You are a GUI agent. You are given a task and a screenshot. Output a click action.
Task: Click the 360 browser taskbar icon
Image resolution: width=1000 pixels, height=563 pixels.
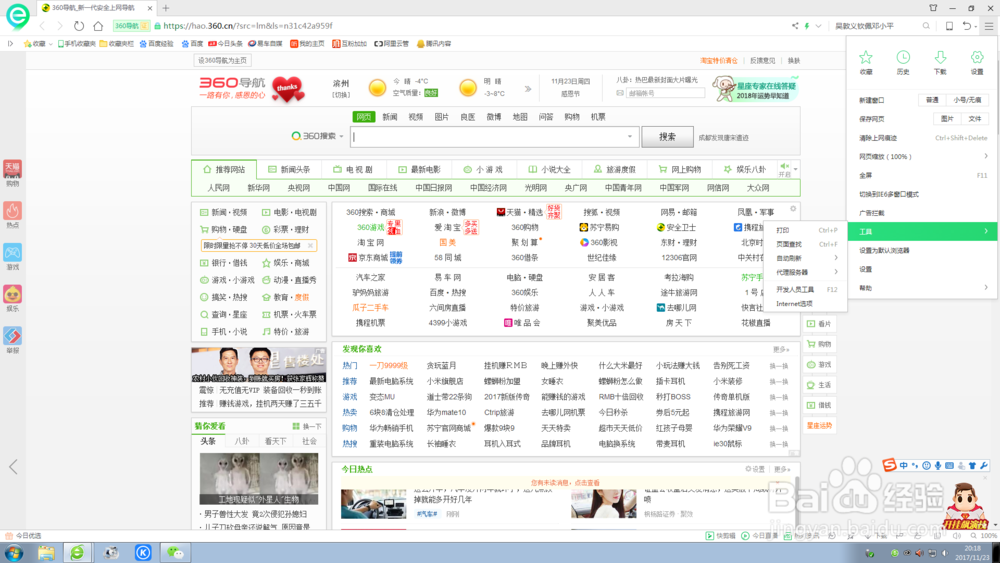(78, 553)
